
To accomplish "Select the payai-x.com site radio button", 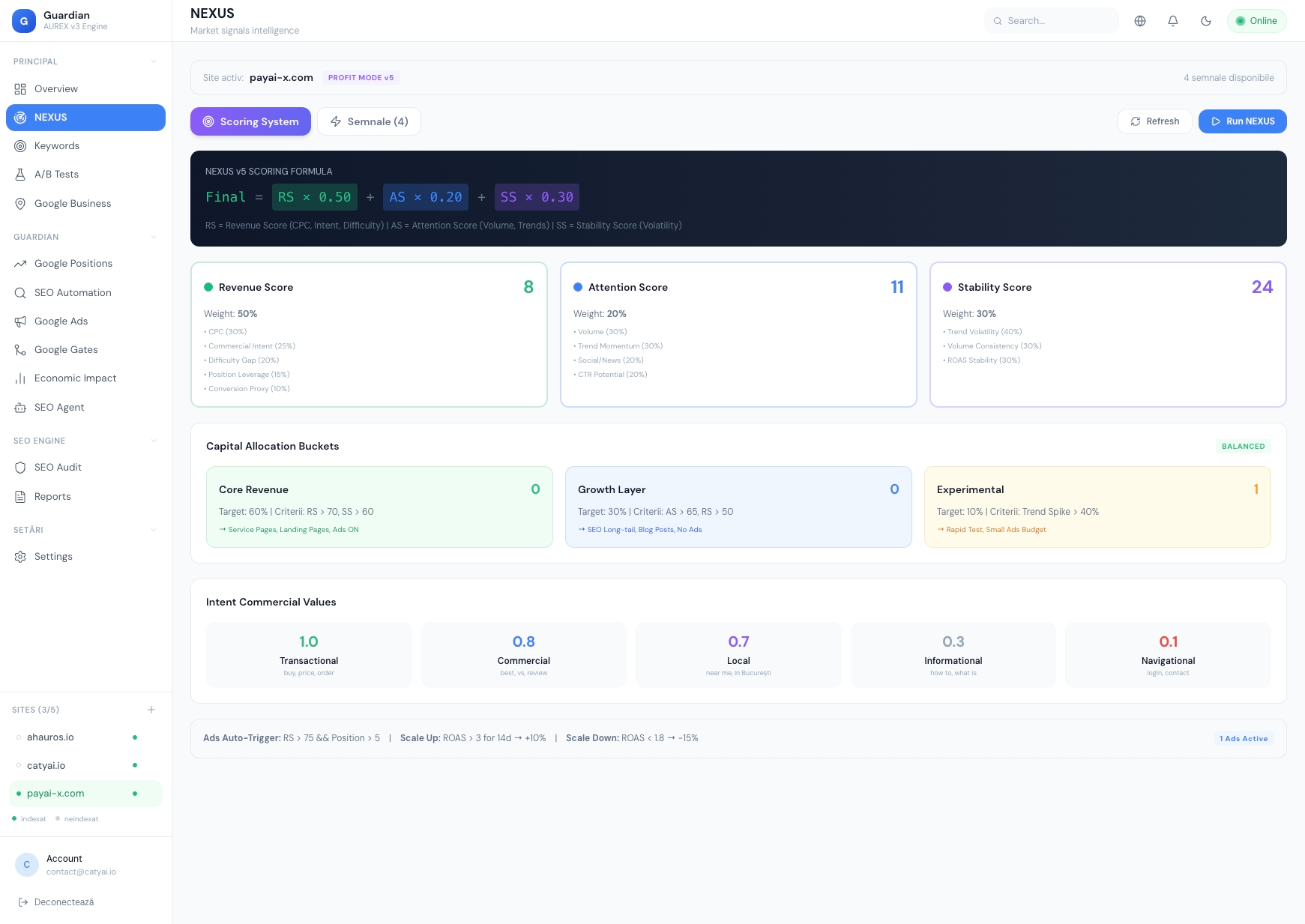I will coord(19,793).
